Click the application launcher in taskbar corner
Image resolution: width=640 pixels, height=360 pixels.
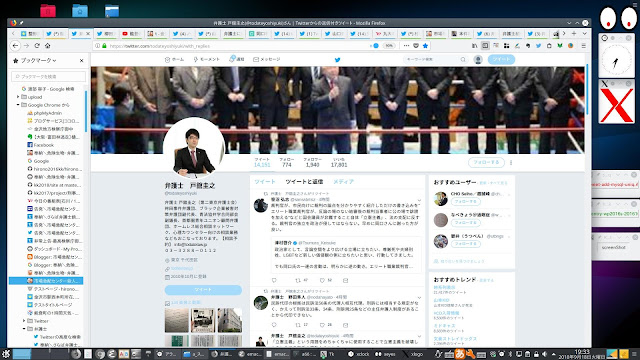click(x=6, y=354)
